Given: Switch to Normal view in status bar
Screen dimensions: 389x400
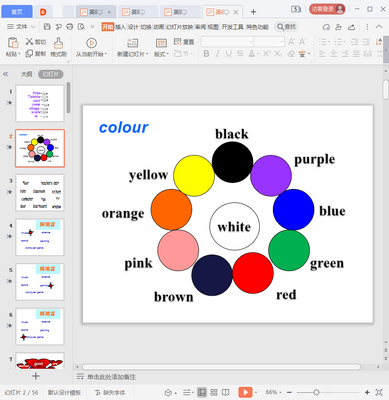Looking at the screenshot, I should click(x=202, y=392).
